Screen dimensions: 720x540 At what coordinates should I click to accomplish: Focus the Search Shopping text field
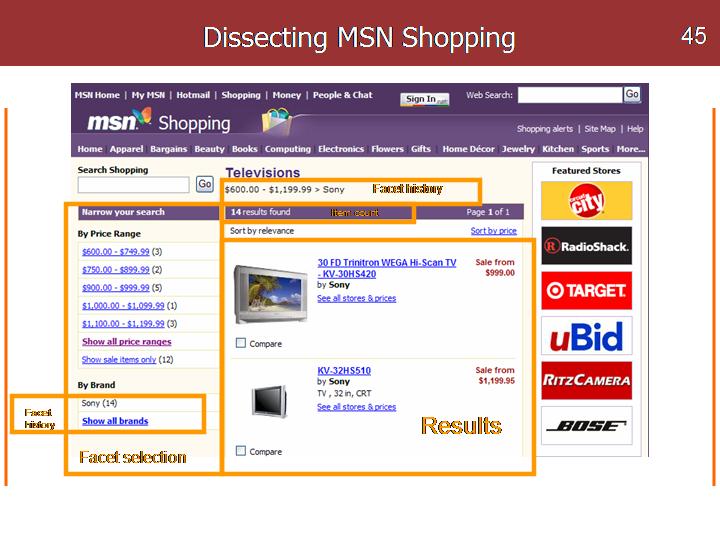pos(134,185)
